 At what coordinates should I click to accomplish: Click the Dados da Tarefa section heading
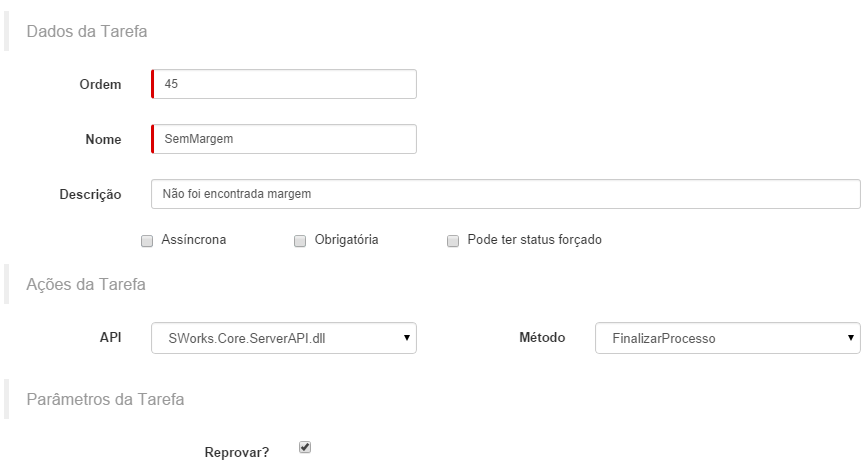87,31
